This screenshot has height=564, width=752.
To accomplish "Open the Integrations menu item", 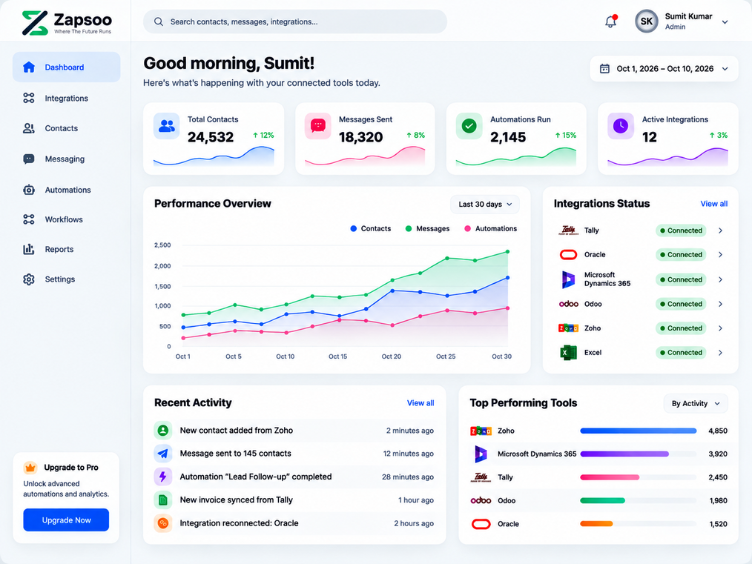I will pos(66,98).
